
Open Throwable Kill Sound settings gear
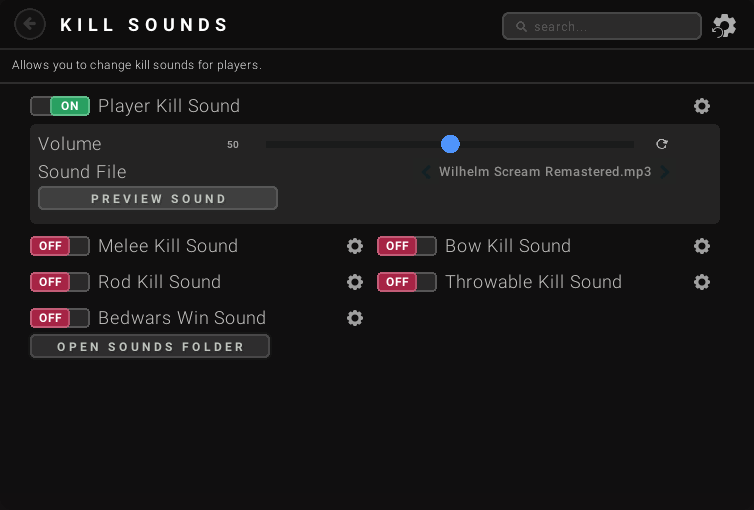click(702, 282)
